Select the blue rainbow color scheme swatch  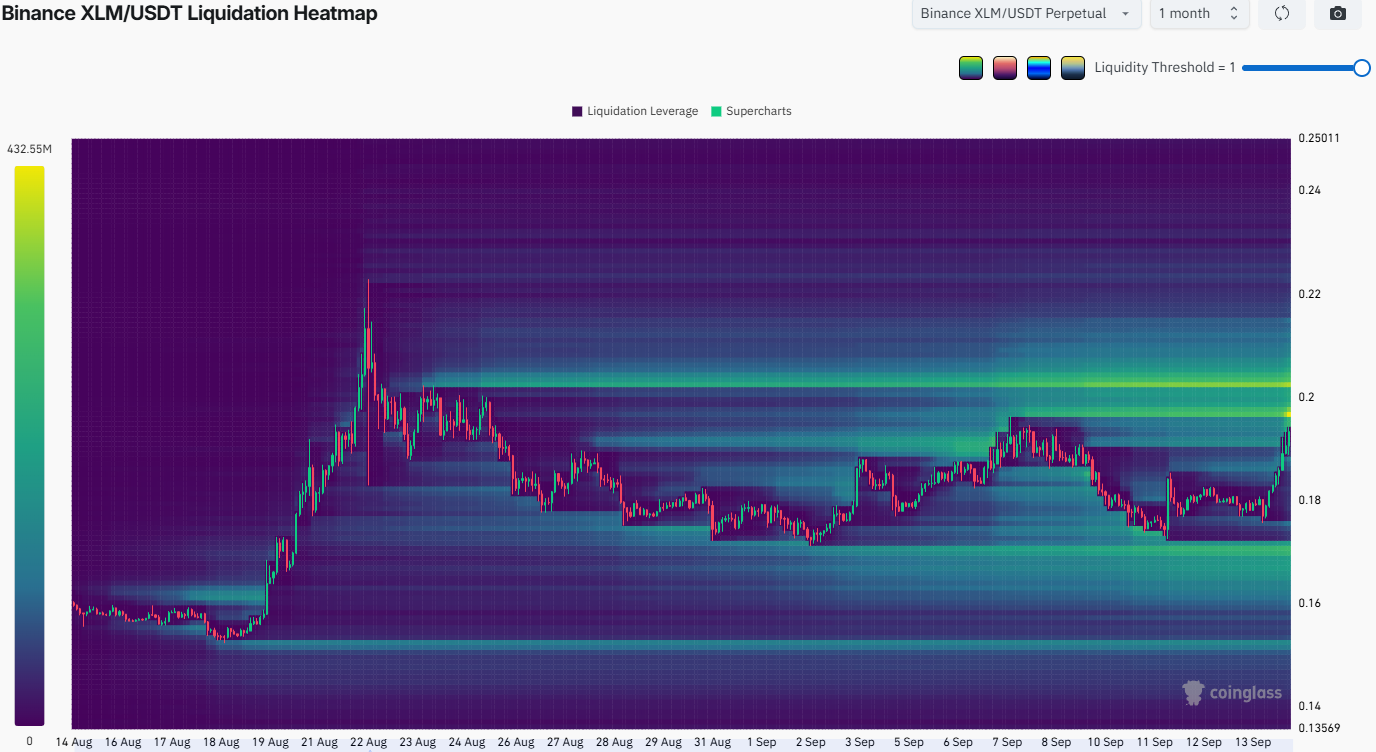point(1039,68)
